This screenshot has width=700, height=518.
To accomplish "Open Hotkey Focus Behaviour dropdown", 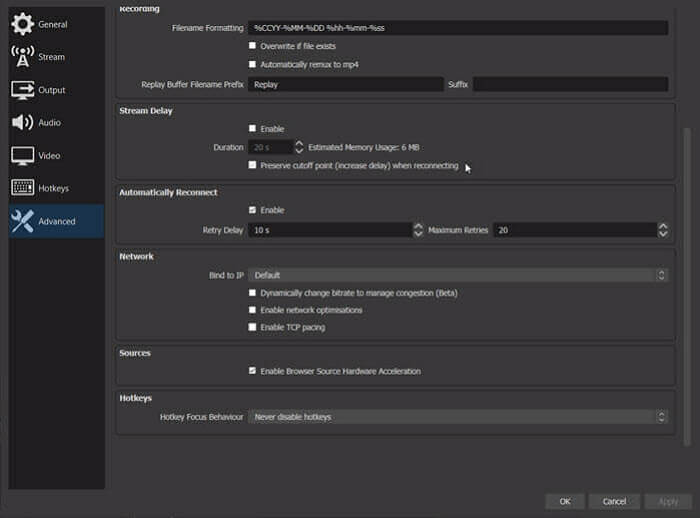I will [458, 416].
